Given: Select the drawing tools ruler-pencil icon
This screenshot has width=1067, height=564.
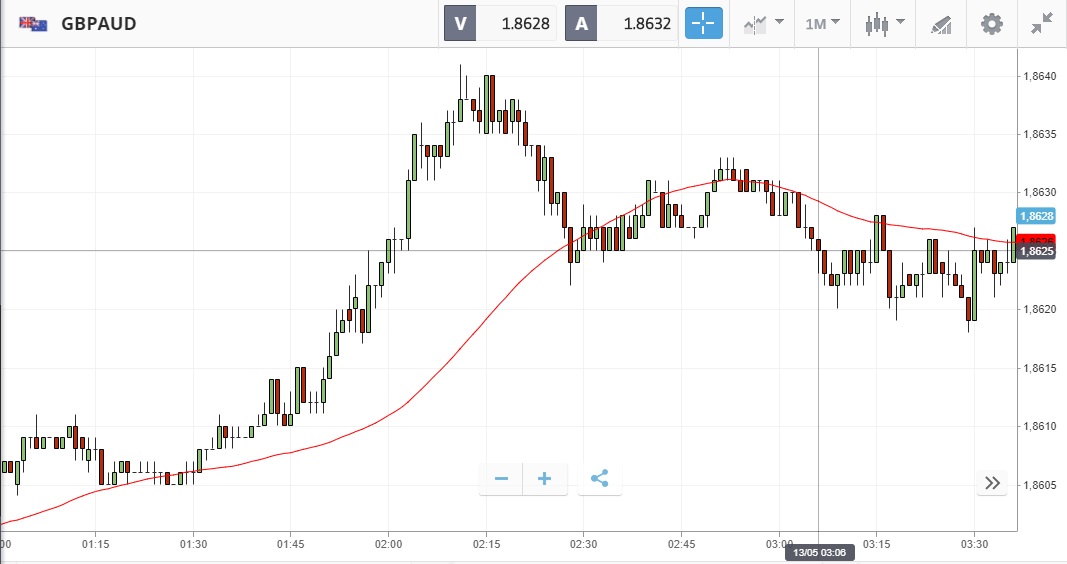Looking at the screenshot, I should [x=942, y=24].
